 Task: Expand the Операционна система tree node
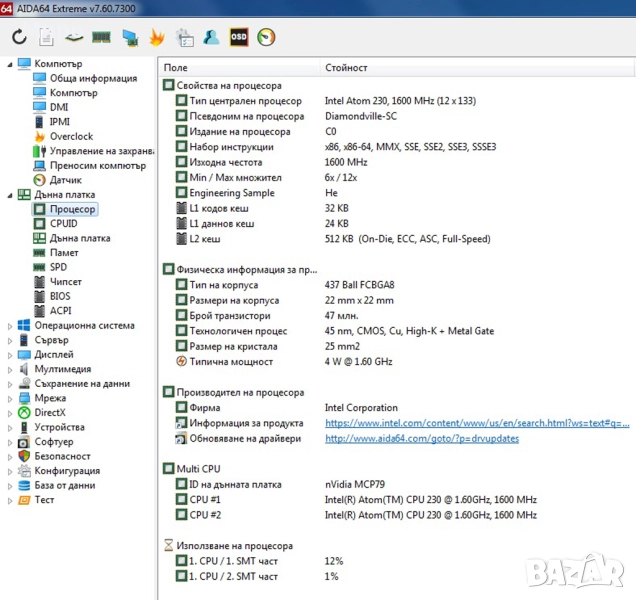[9, 325]
